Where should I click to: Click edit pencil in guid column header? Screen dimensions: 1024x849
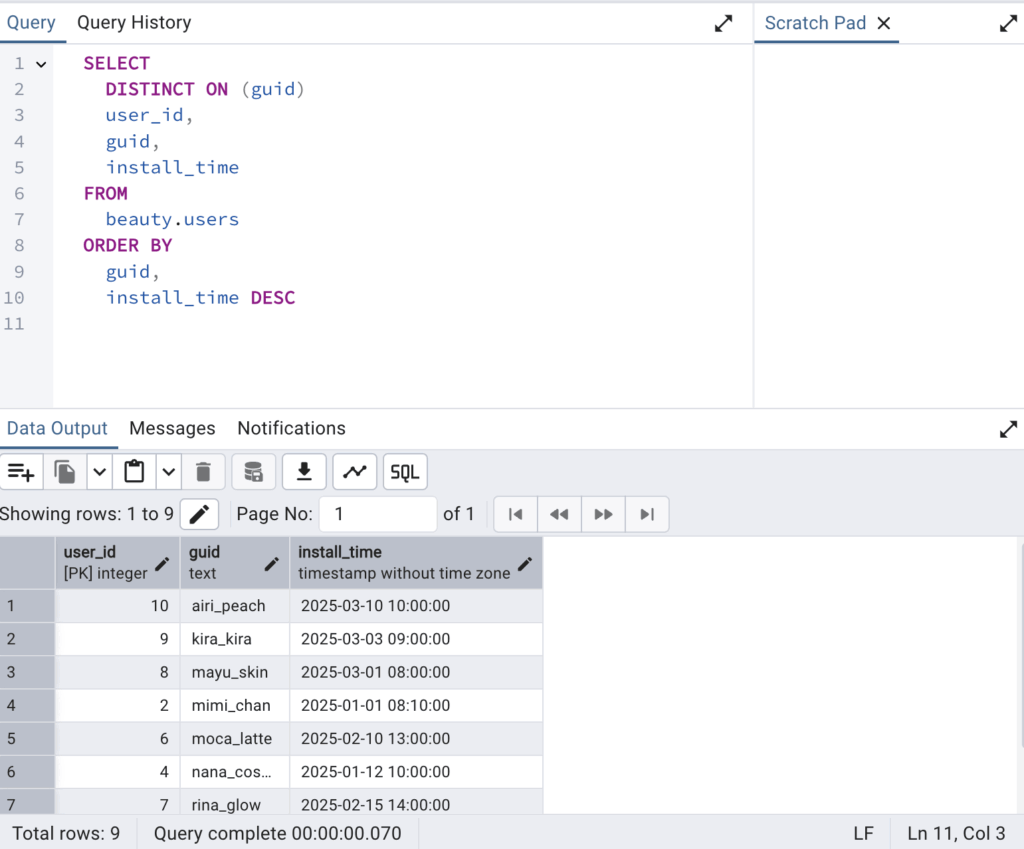click(x=272, y=563)
